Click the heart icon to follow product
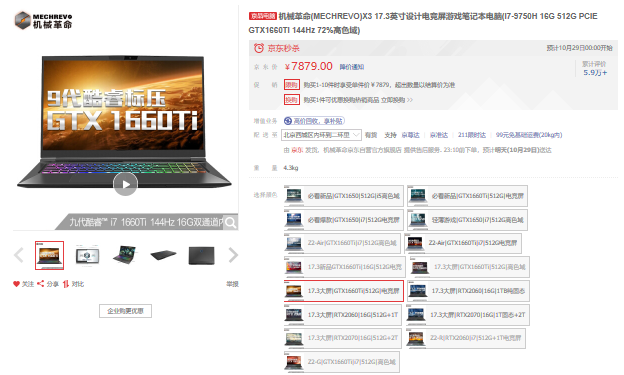This screenshot has height=375, width=624. point(16,284)
